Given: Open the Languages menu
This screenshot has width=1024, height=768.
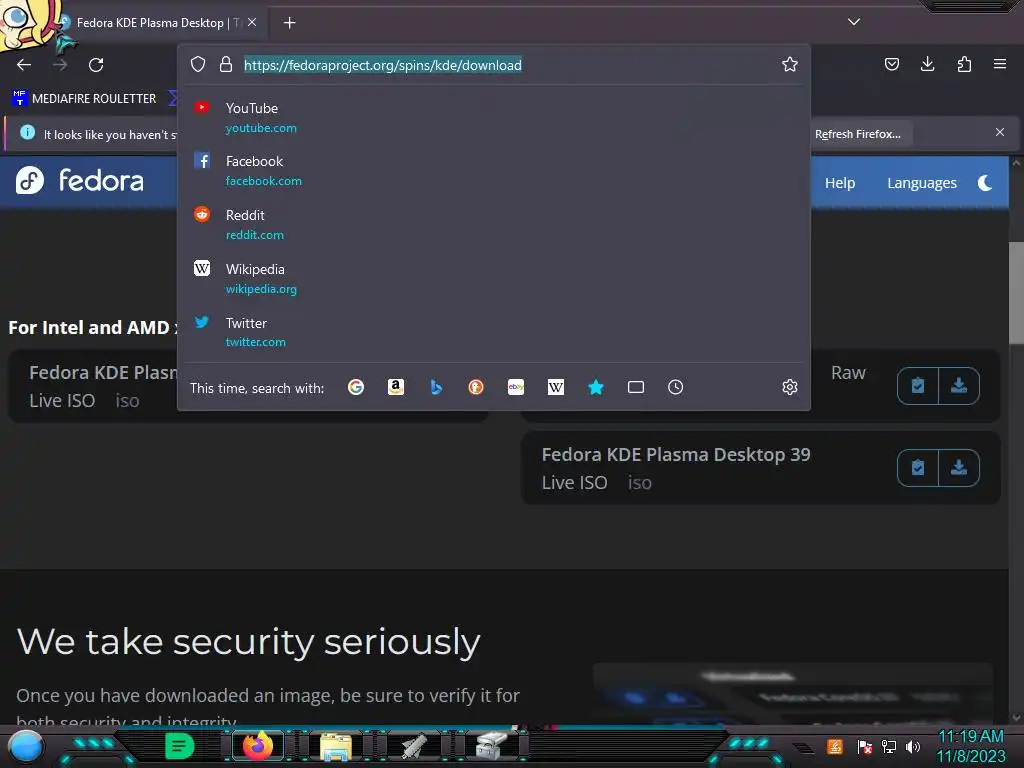Looking at the screenshot, I should coord(921,183).
